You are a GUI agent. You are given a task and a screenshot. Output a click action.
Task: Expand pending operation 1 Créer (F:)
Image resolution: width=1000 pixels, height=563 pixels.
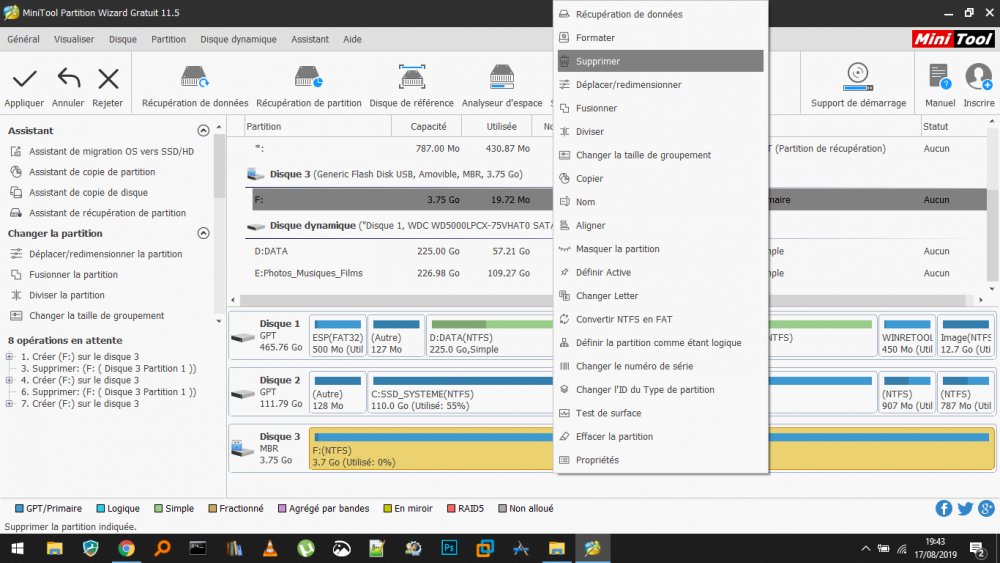click(x=9, y=357)
